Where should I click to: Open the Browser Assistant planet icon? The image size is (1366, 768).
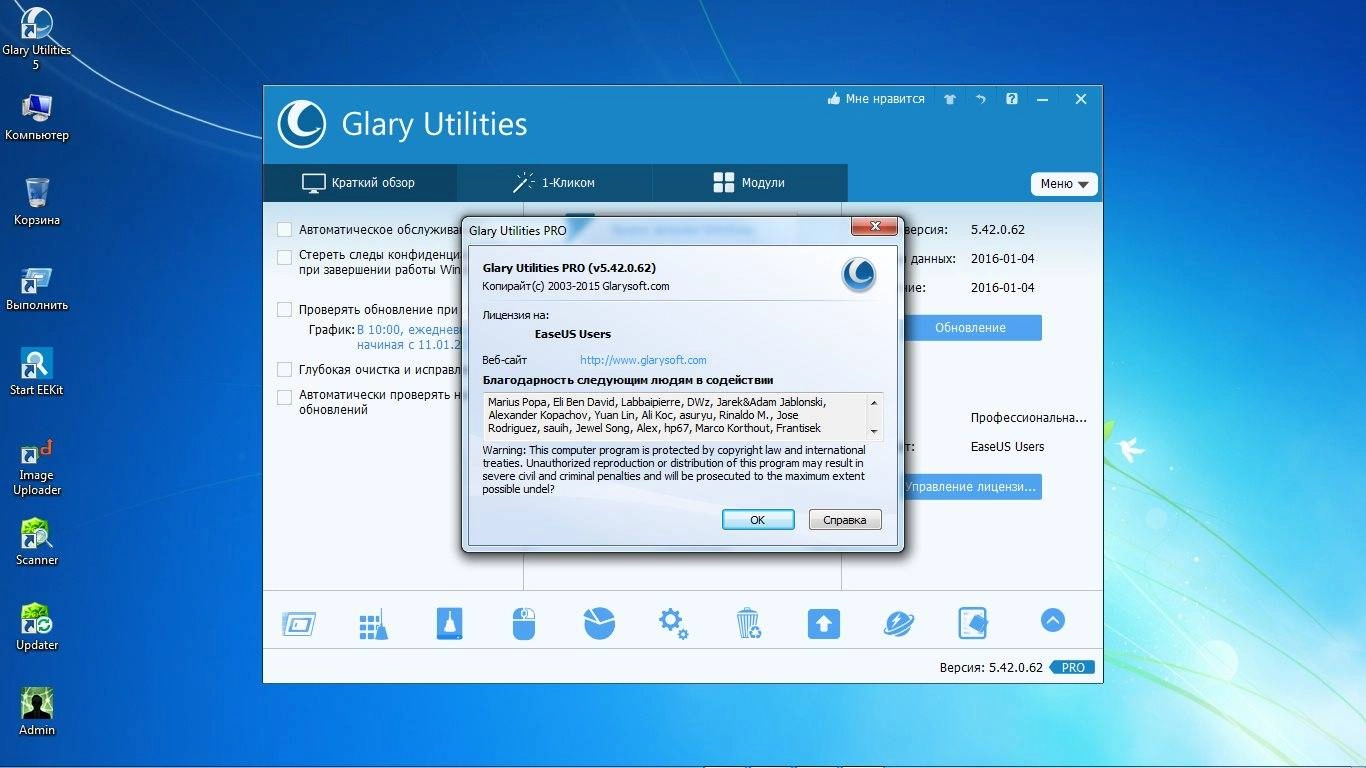(898, 623)
